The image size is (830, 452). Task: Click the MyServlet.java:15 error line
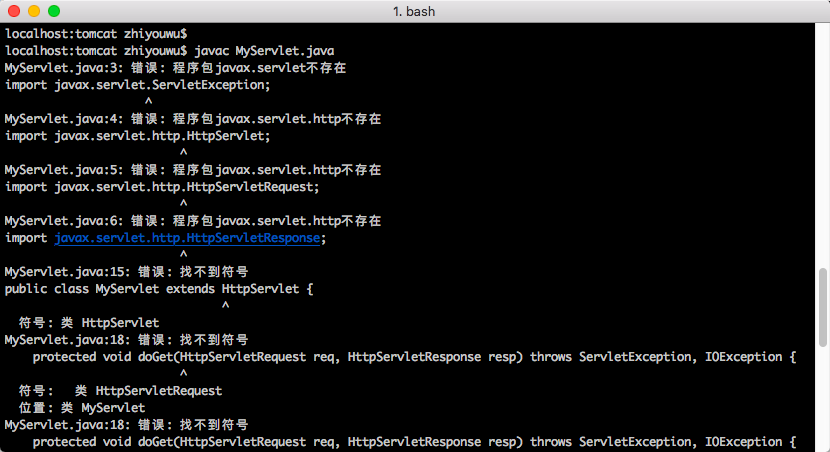127,272
